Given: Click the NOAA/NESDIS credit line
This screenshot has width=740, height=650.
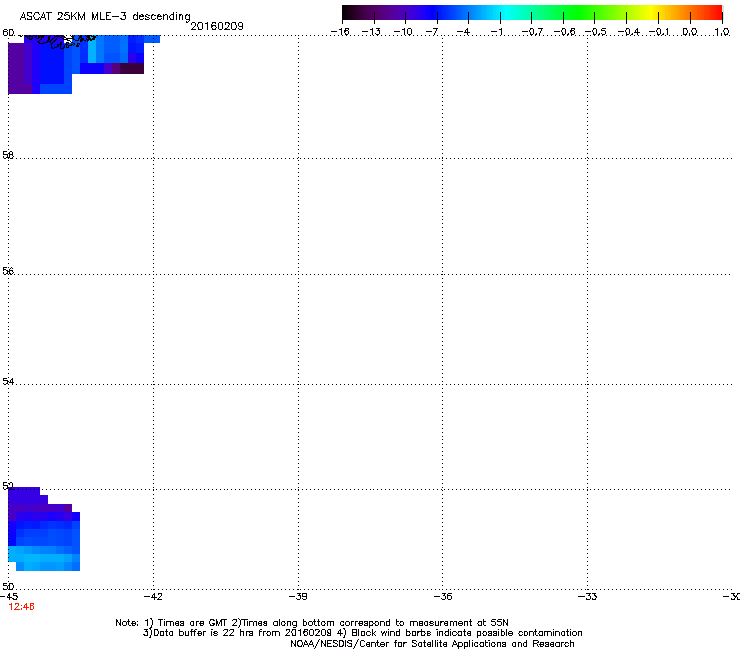Looking at the screenshot, I should coord(432,644).
